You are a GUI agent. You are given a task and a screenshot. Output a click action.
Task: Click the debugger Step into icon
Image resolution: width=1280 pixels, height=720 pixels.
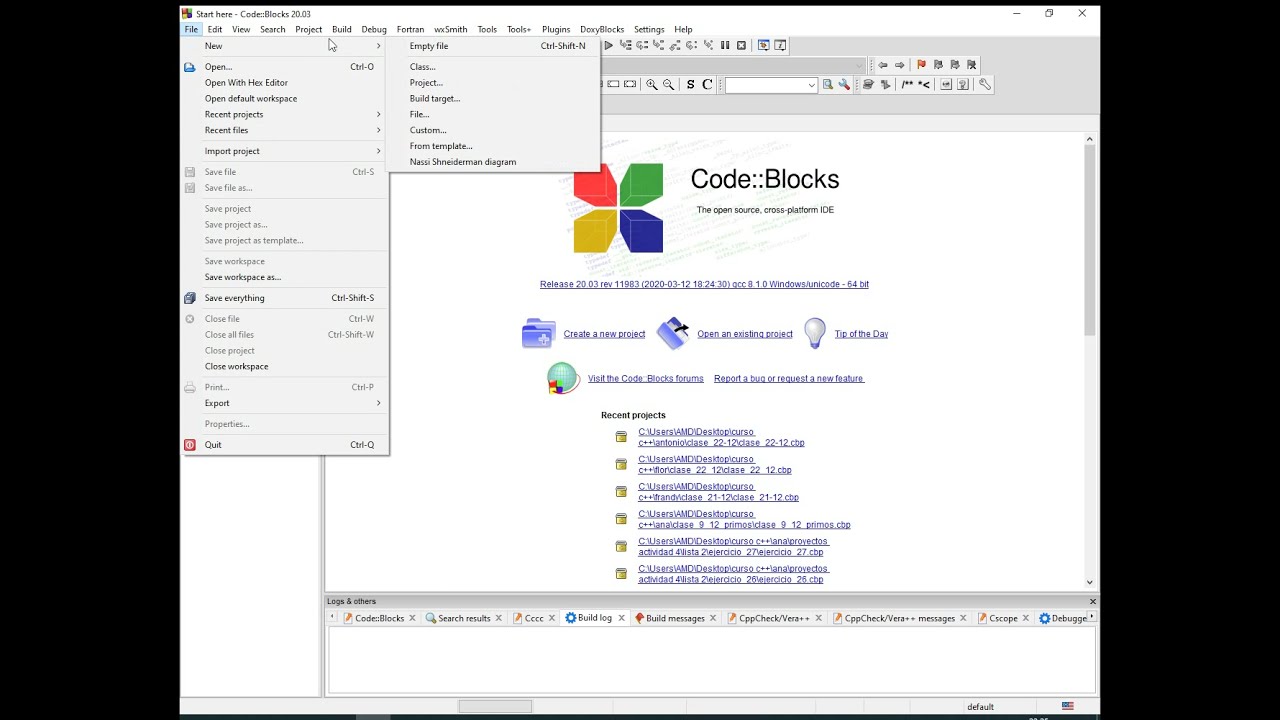click(658, 45)
